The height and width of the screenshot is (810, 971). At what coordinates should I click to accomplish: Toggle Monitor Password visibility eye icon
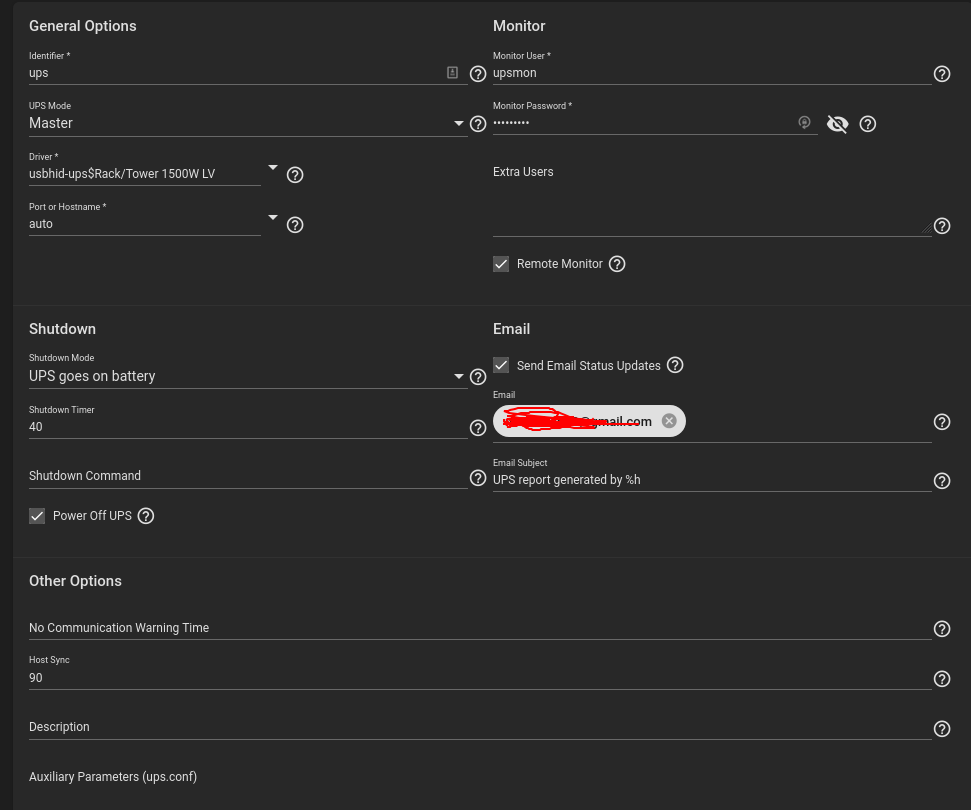tap(837, 124)
